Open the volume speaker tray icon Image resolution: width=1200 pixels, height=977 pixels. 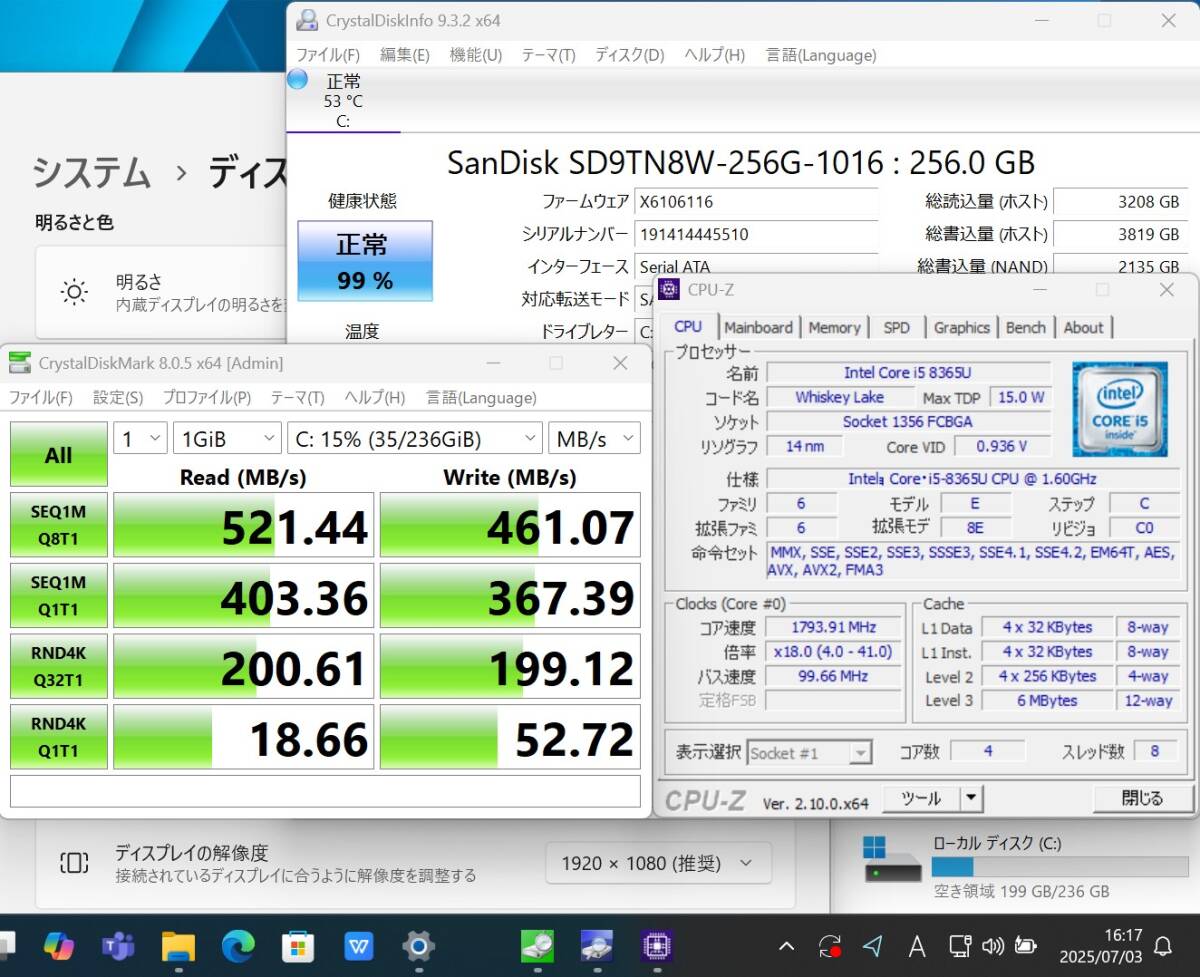click(993, 945)
